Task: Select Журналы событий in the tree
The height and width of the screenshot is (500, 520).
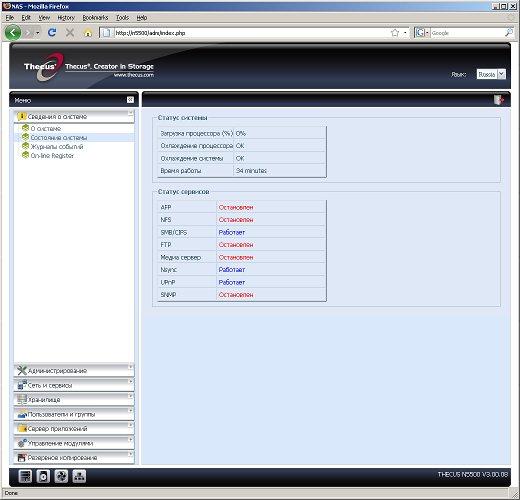Action: [x=57, y=147]
